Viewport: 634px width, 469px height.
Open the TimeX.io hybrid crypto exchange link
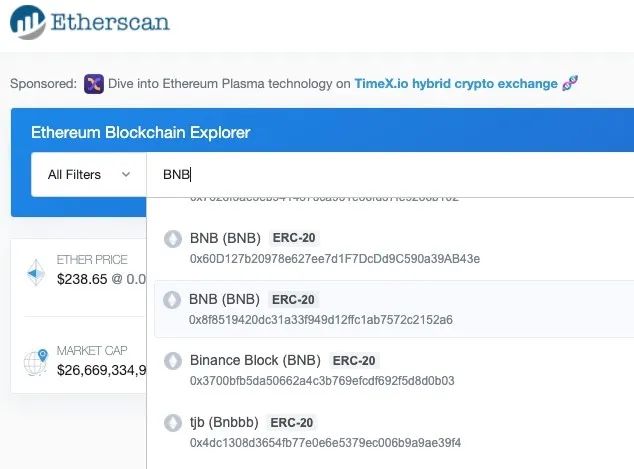pos(455,84)
